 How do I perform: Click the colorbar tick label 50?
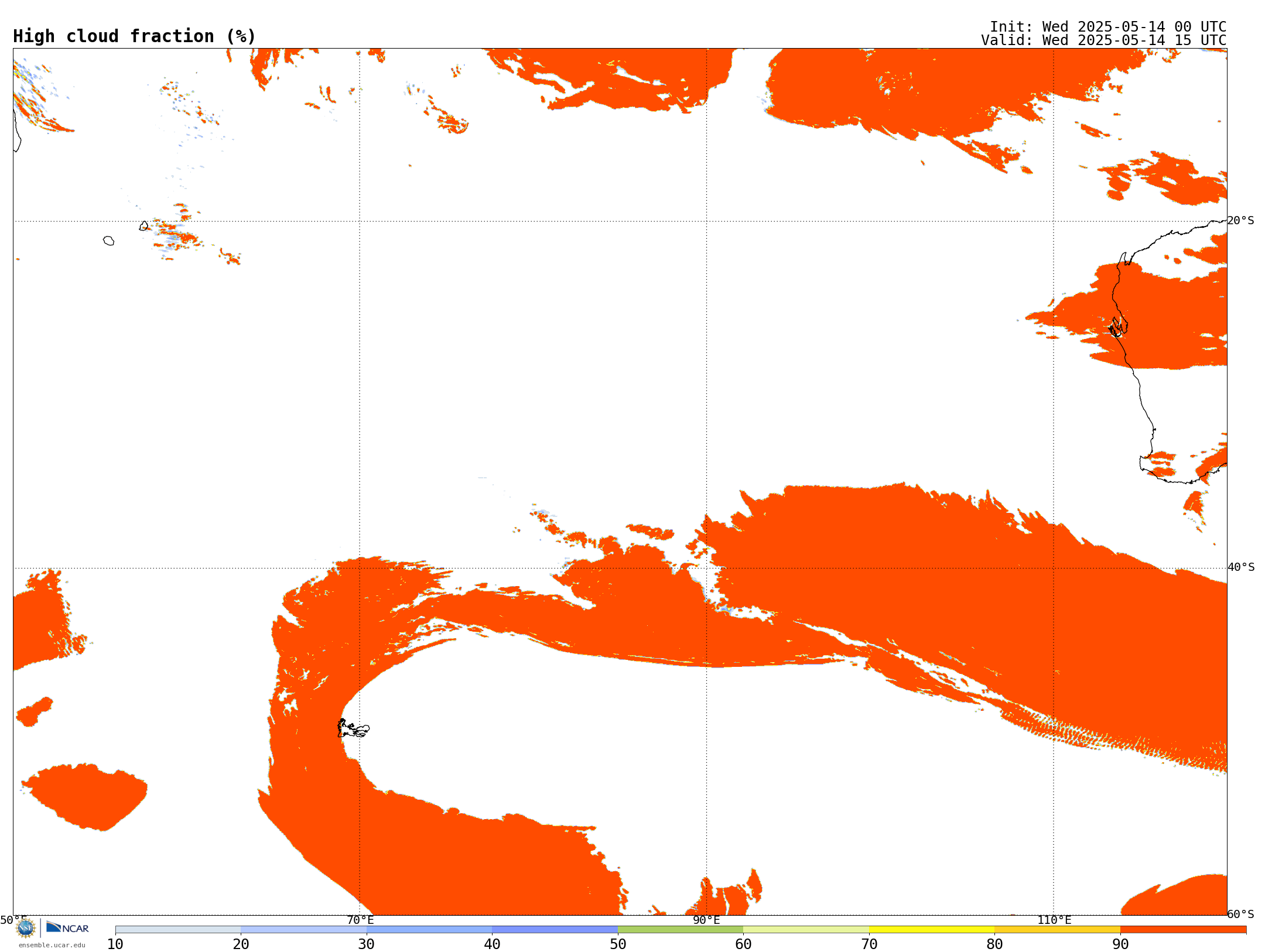click(618, 944)
